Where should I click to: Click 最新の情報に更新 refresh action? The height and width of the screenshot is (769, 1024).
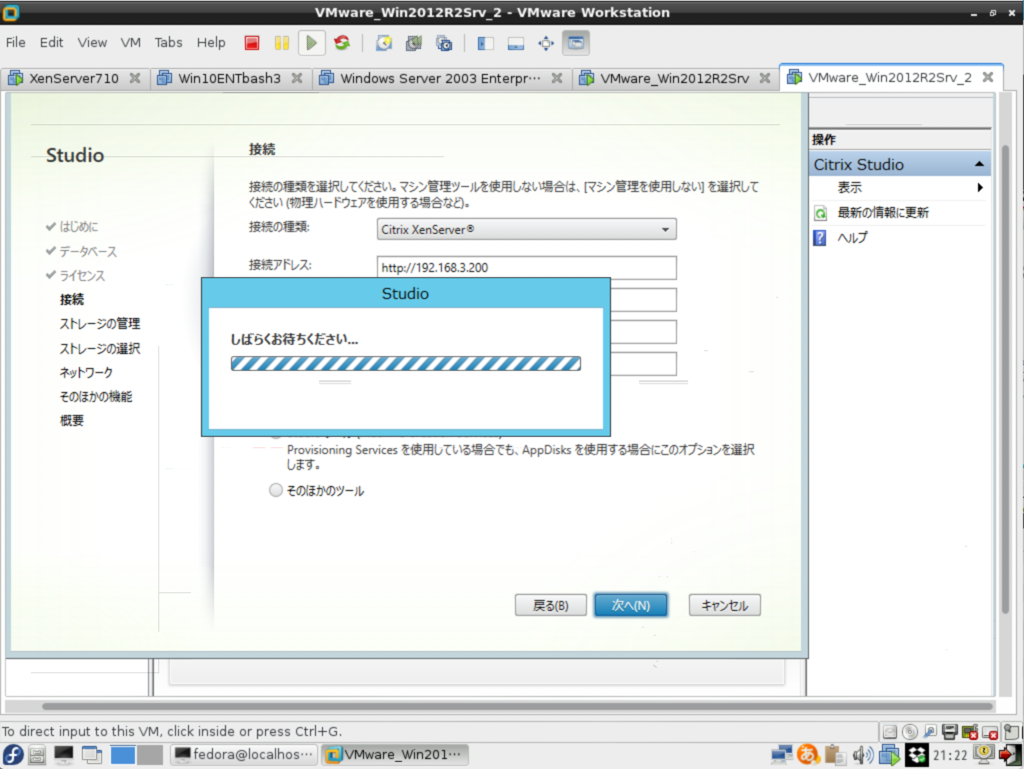882,213
